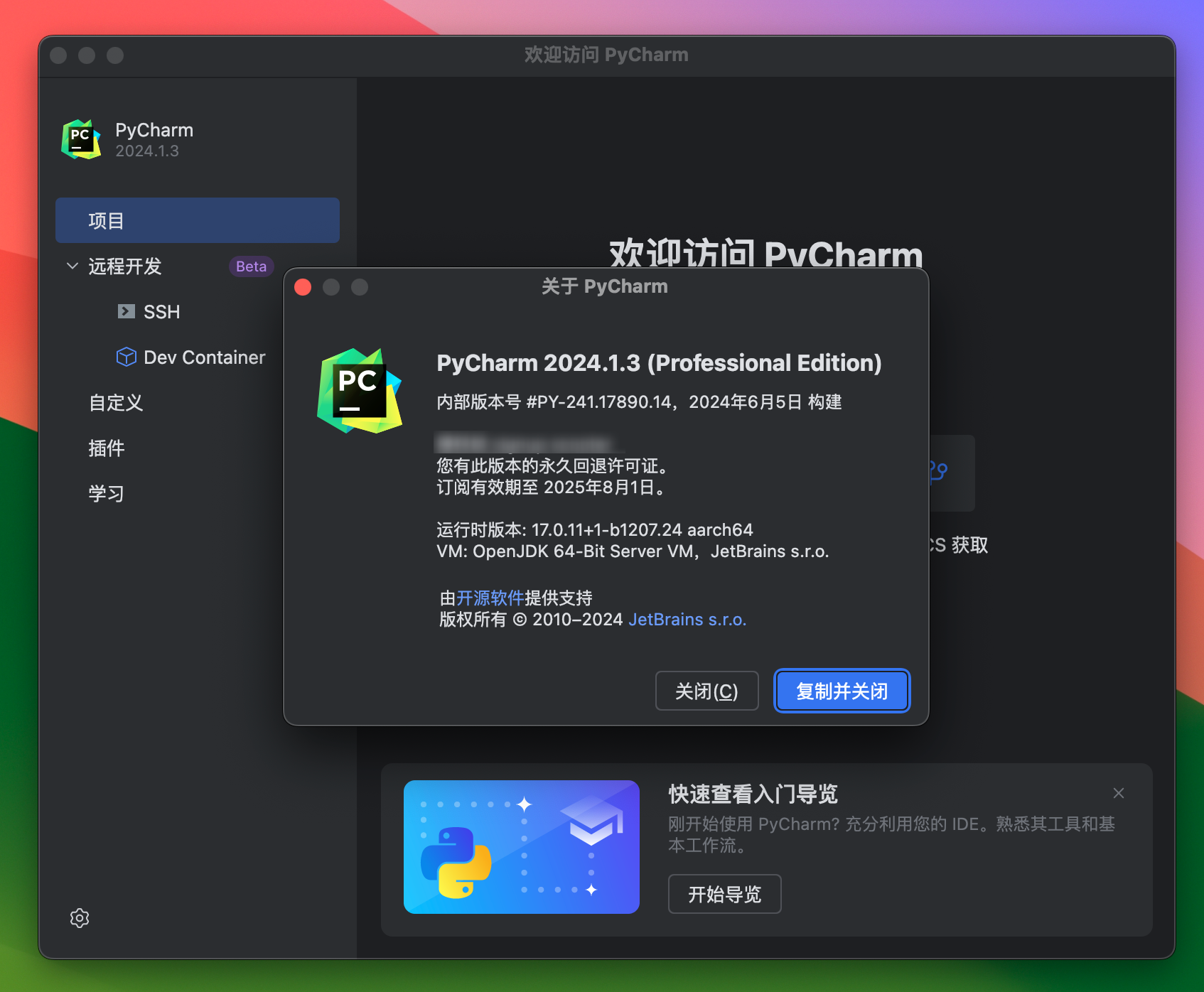Click the 关闭(C) button
This screenshot has height=992, width=1204.
[x=706, y=690]
